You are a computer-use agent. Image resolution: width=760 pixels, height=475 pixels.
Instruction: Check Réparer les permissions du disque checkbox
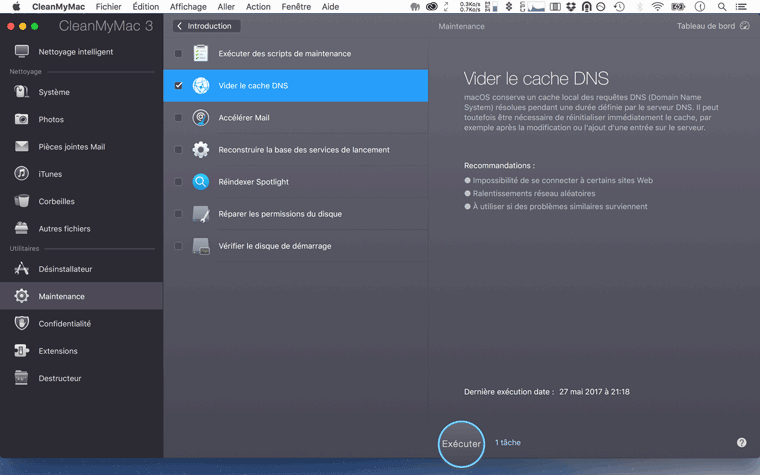pyautogui.click(x=178, y=214)
